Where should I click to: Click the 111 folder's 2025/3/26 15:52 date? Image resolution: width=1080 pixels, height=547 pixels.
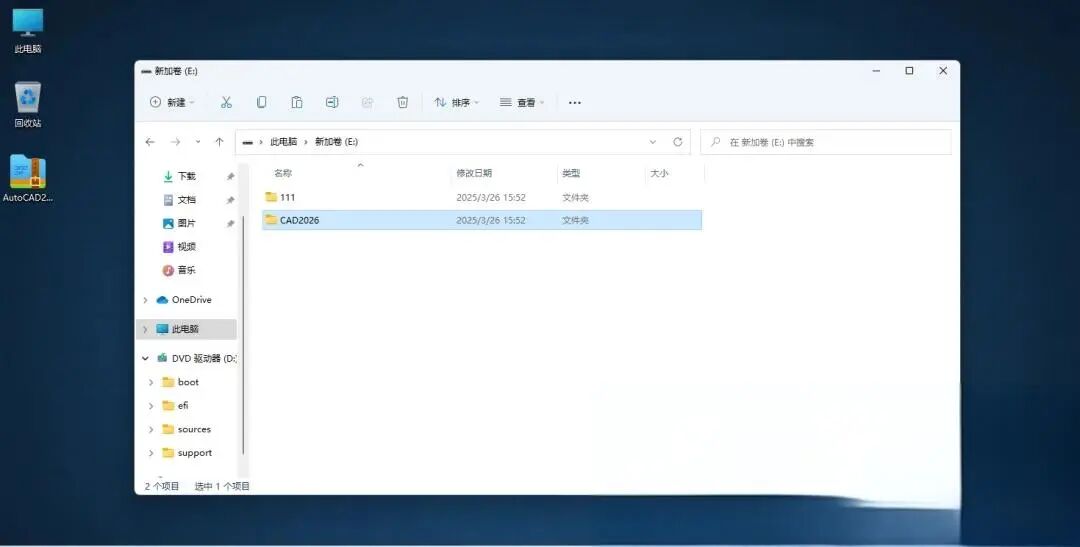[x=490, y=198]
